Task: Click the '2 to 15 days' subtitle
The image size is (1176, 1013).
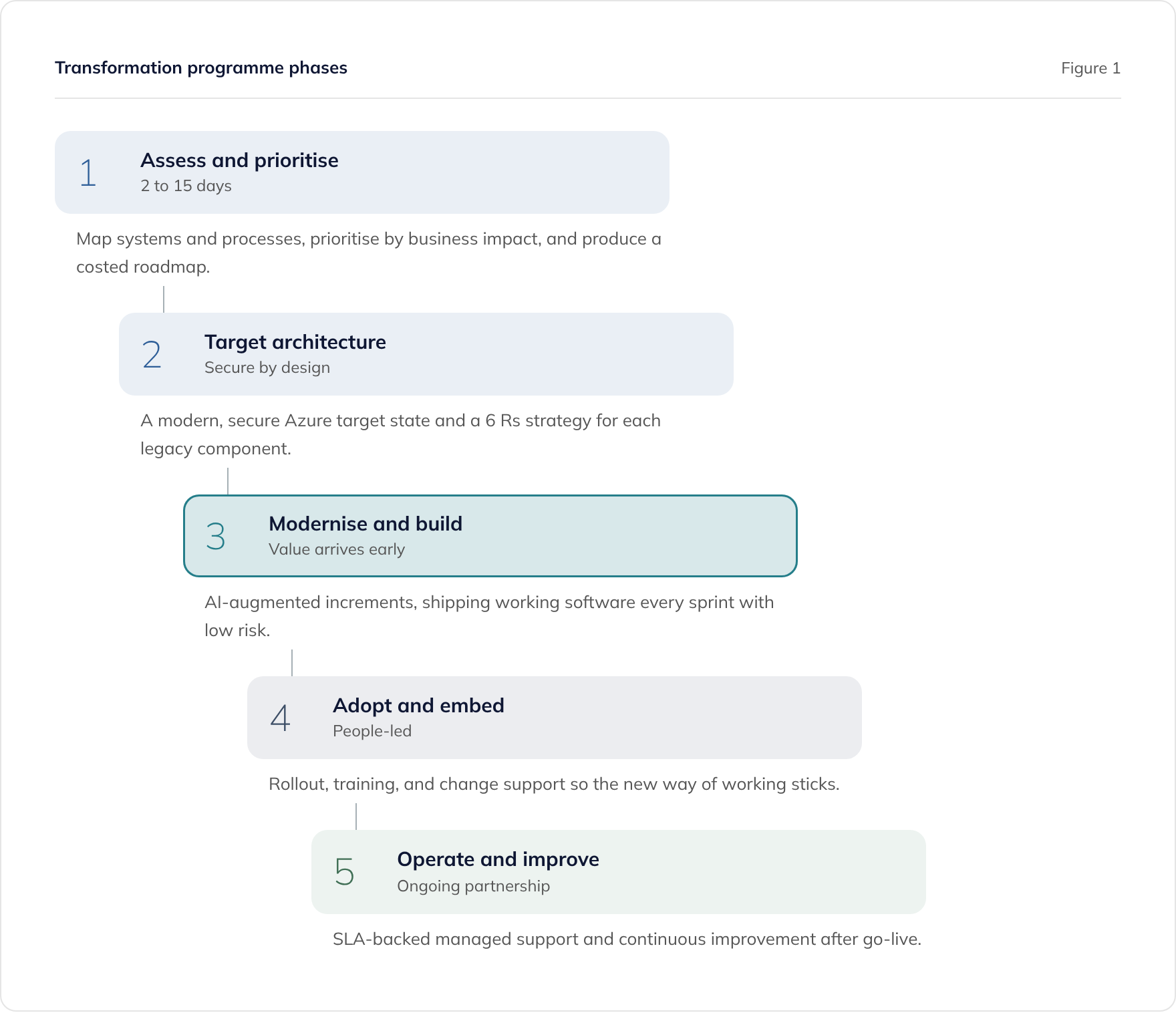Action: 186,186
